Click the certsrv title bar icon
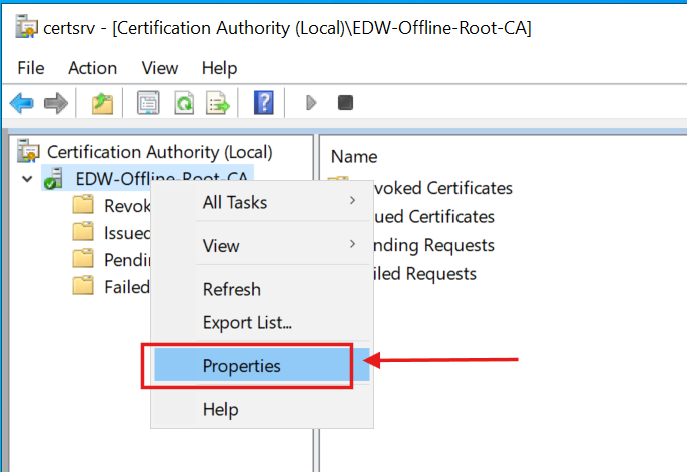The image size is (687, 472). (26, 27)
